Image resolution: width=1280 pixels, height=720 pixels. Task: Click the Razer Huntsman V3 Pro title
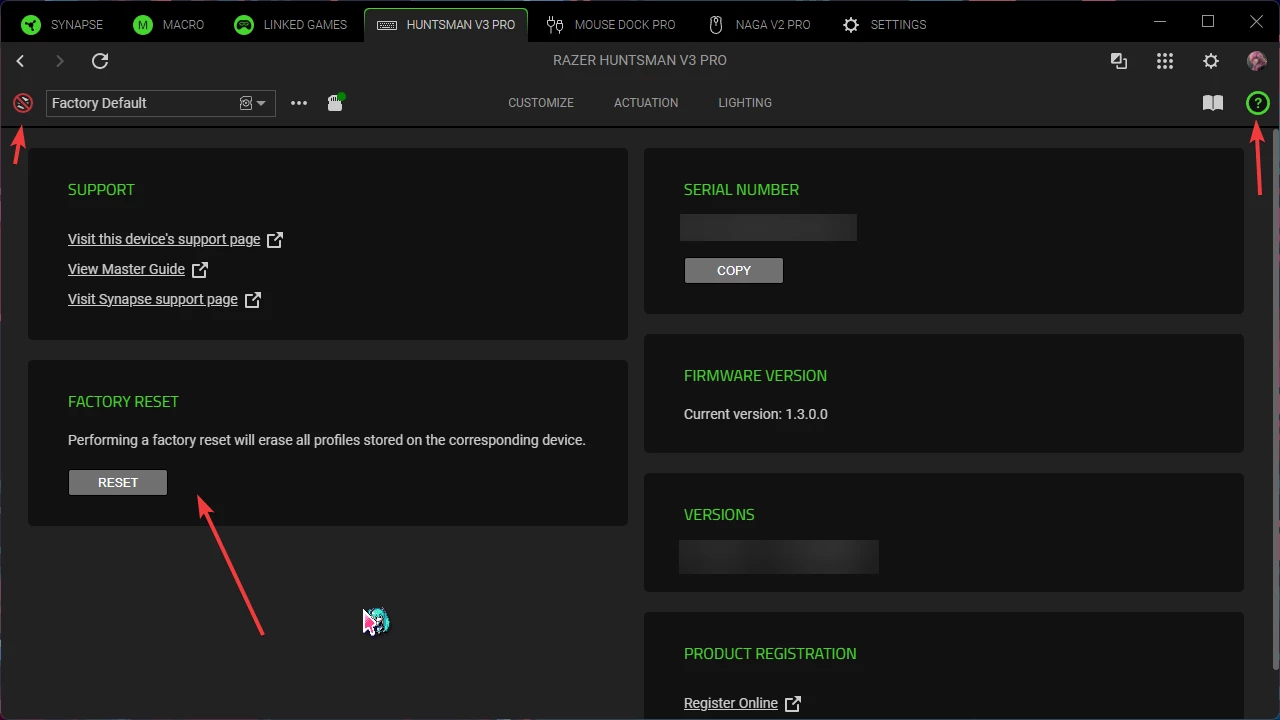click(x=640, y=60)
